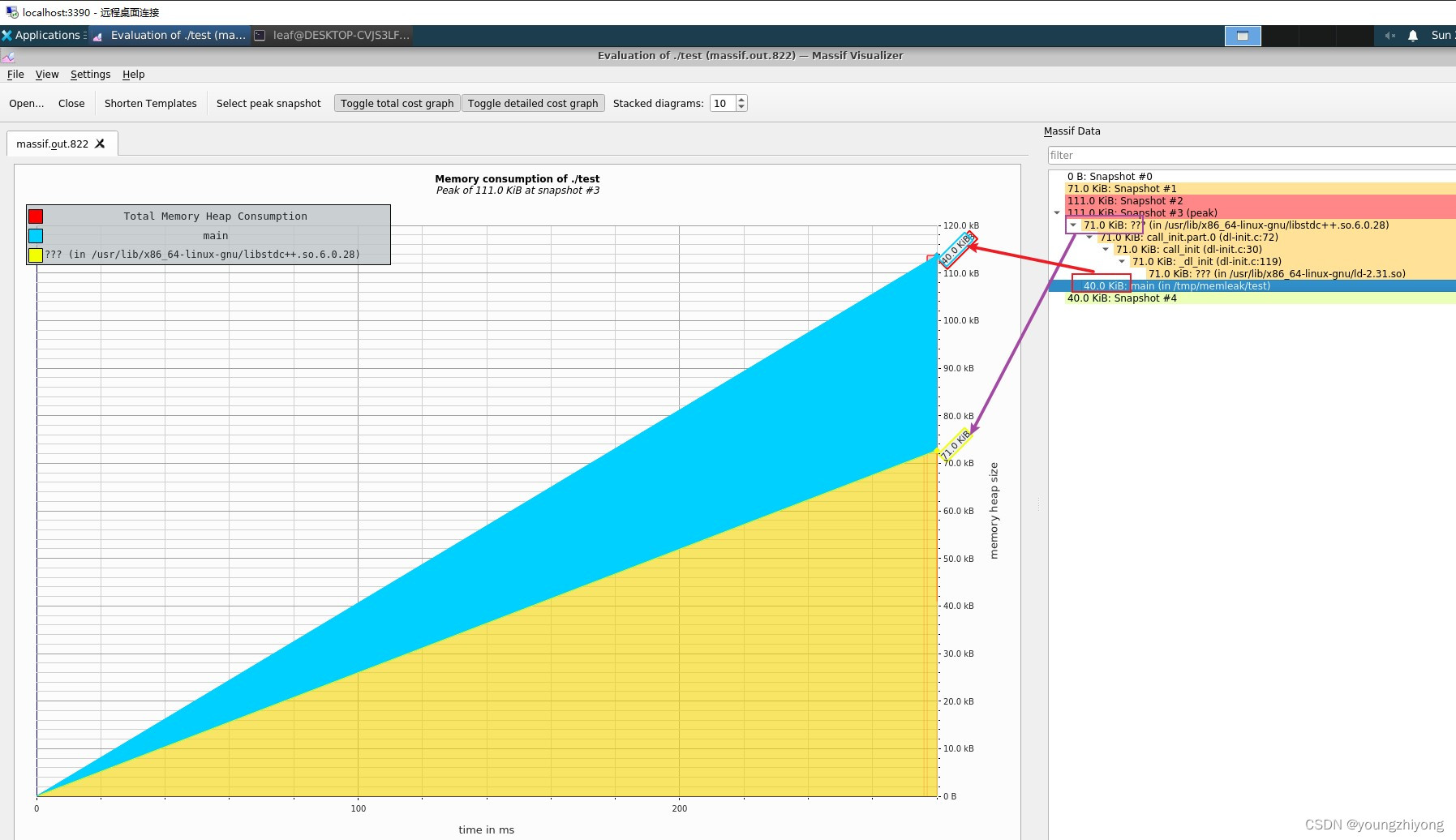The image size is (1456, 840).
Task: Click the 71.0 KiB graph label
Action: (956, 444)
